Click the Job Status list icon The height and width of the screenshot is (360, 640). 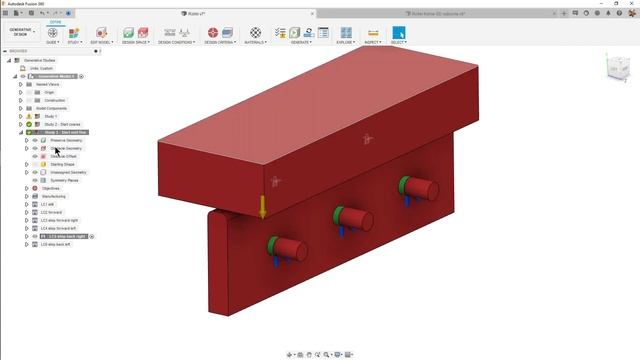tap(323, 33)
